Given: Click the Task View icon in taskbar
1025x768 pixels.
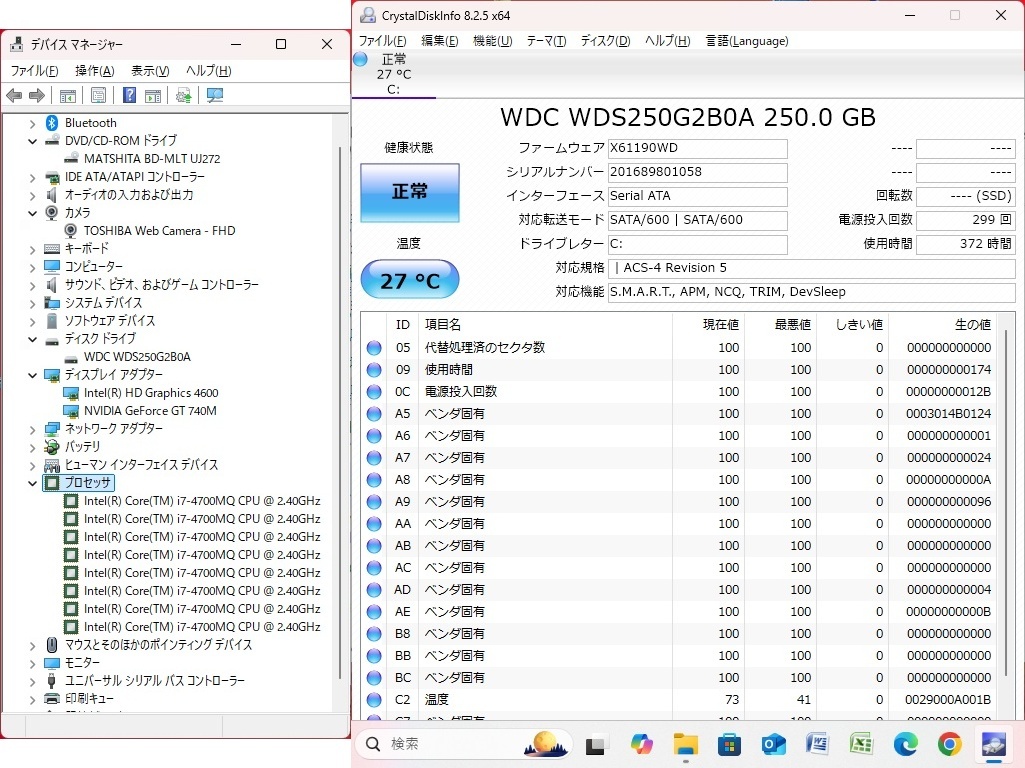Looking at the screenshot, I should [x=597, y=744].
